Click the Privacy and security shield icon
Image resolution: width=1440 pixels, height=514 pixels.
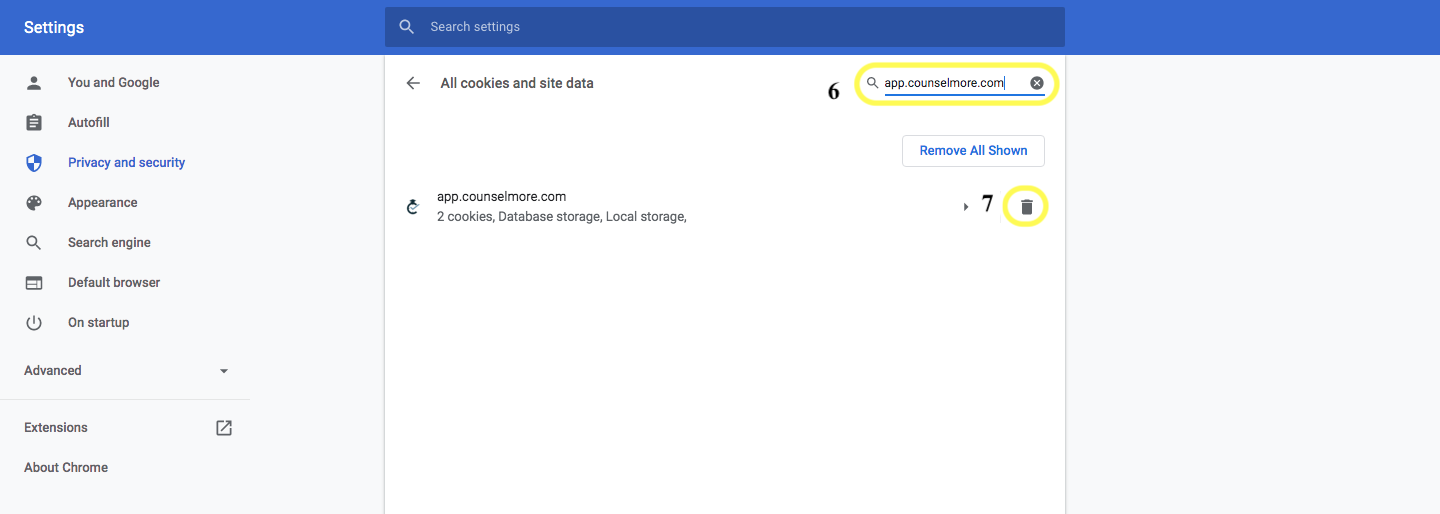point(34,163)
